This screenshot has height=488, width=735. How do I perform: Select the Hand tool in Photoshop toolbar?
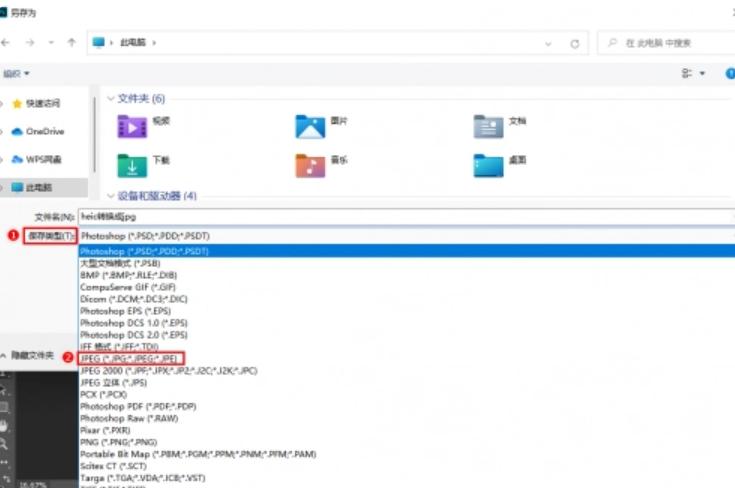4,426
